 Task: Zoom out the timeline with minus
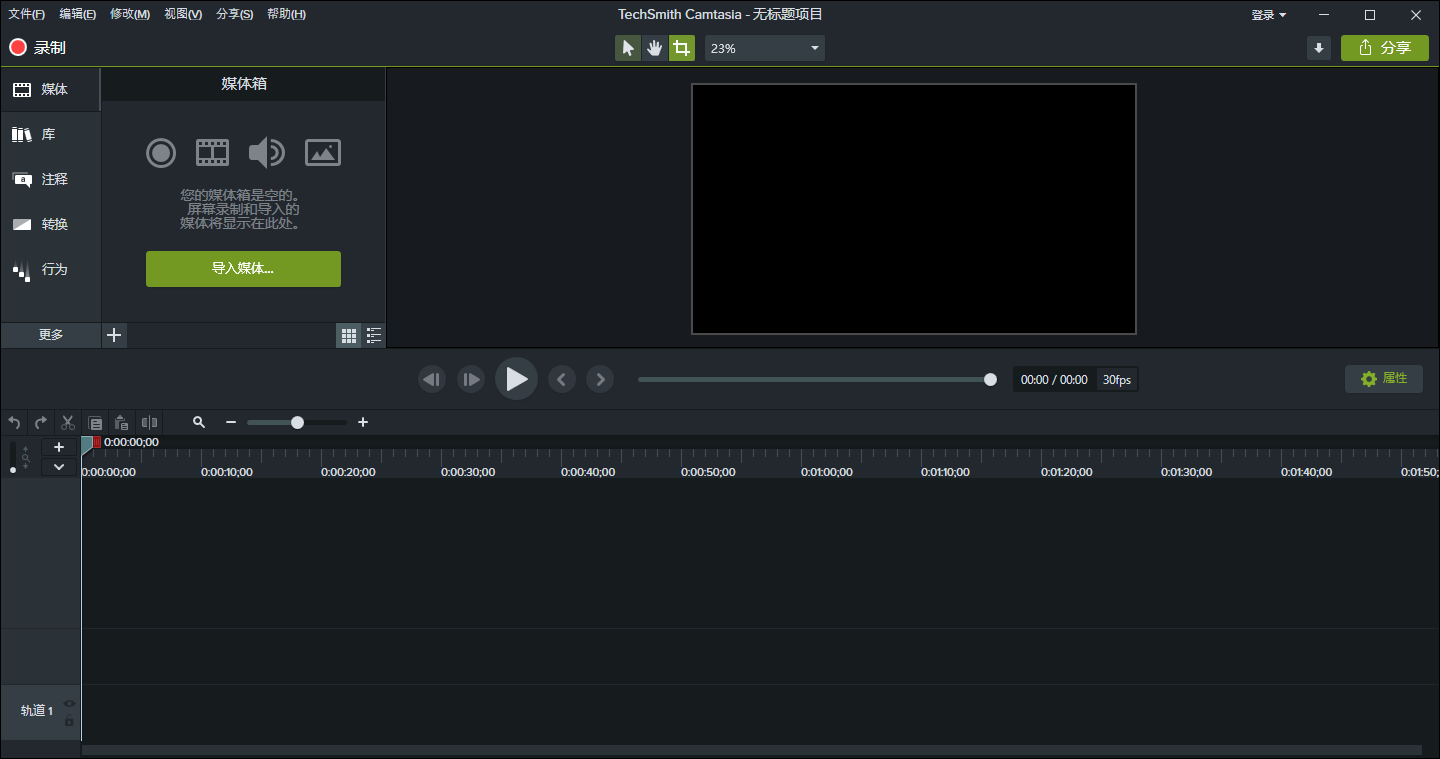pyautogui.click(x=231, y=423)
